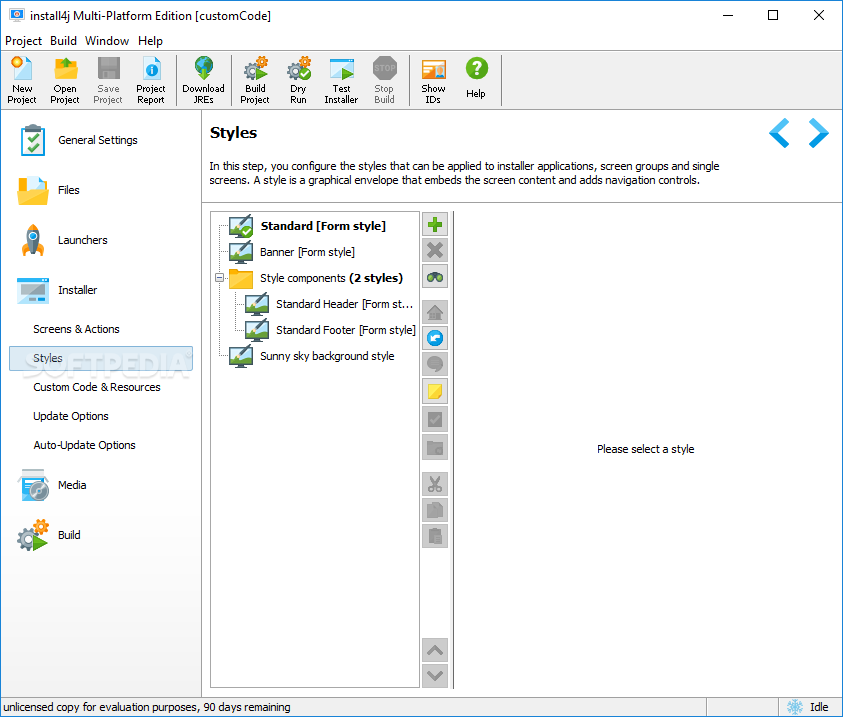Click the Save Project floppy icon
The image size is (843, 717).
tap(108, 80)
